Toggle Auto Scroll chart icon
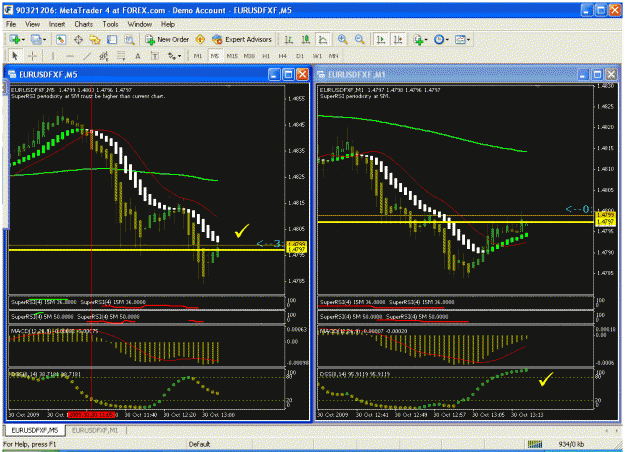 381,39
